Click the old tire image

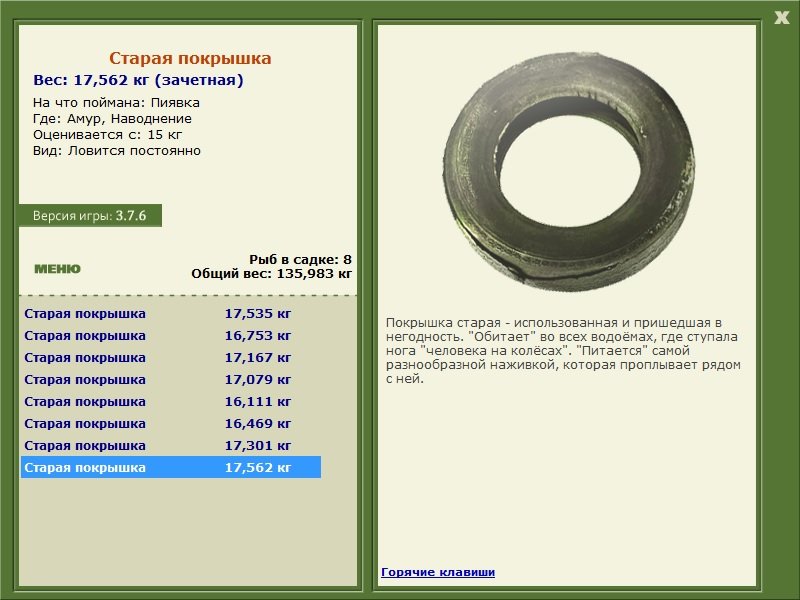coord(568,171)
